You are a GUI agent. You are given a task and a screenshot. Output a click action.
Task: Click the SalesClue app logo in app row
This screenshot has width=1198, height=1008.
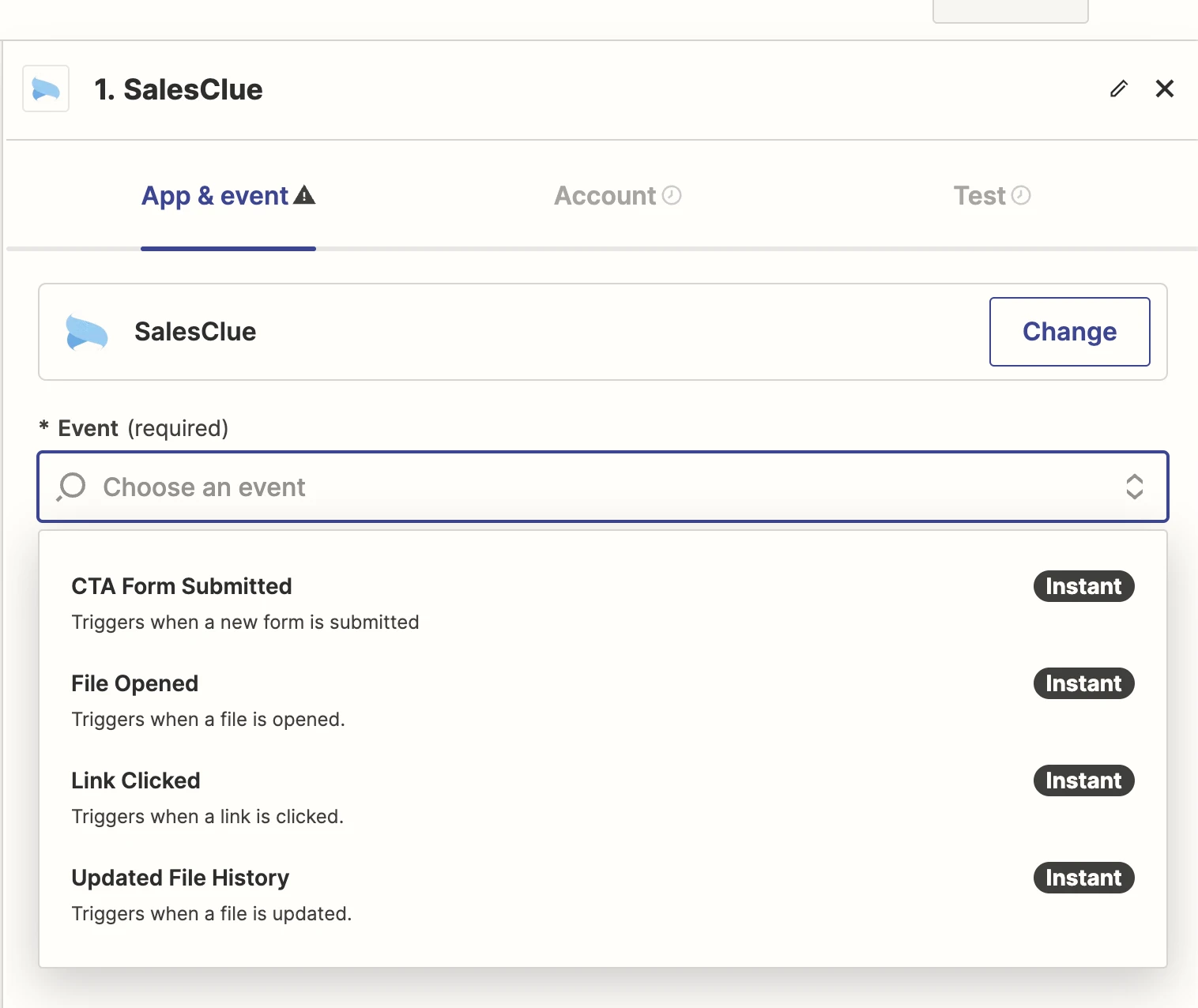(87, 332)
